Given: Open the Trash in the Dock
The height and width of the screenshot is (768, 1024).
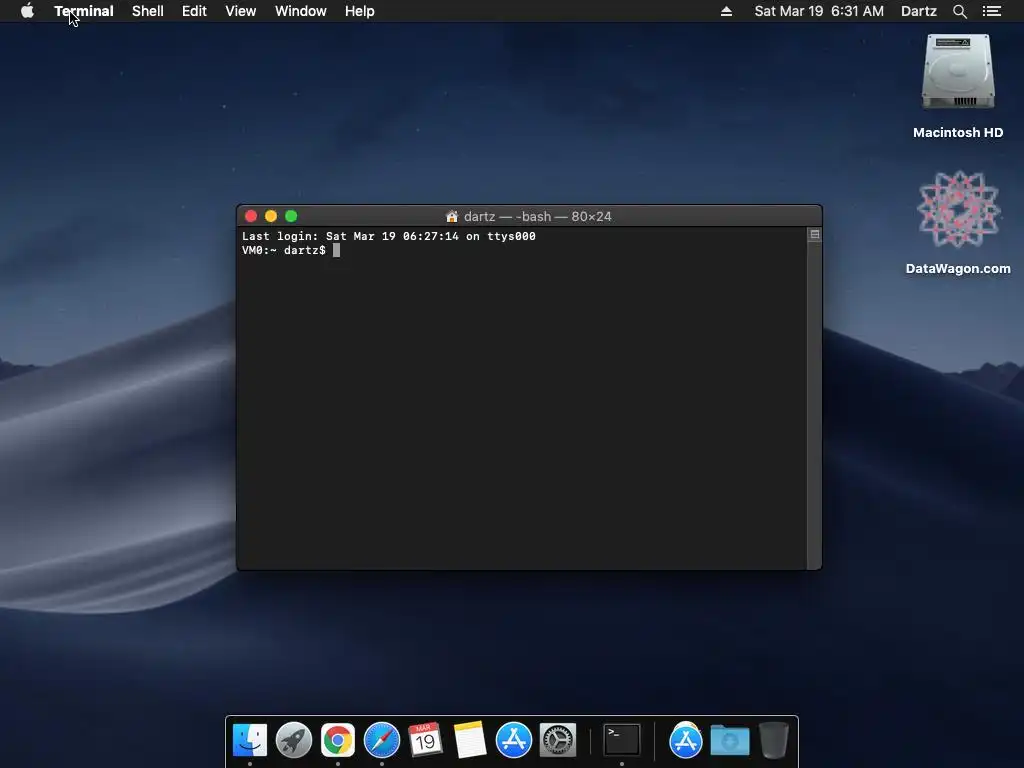Looking at the screenshot, I should pyautogui.click(x=774, y=741).
